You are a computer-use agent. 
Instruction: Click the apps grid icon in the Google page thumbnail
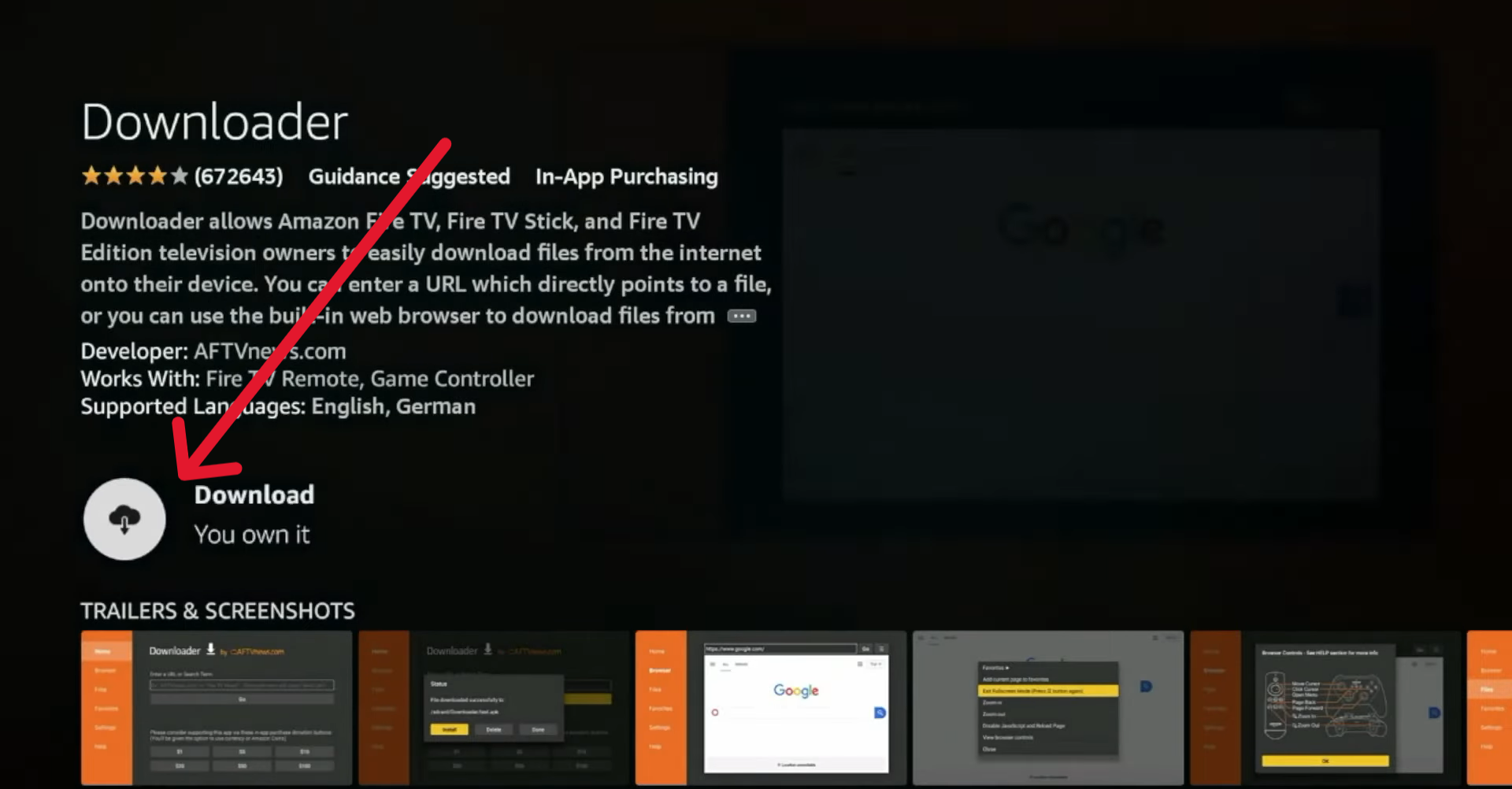(860, 664)
